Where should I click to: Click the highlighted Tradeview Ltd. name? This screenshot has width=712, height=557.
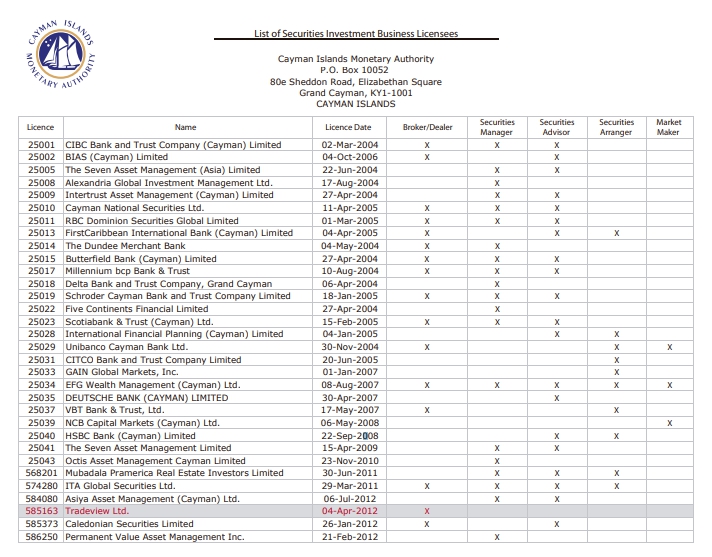coord(97,511)
